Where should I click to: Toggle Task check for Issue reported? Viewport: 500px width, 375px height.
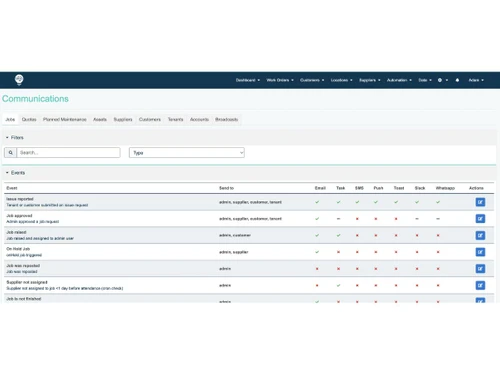[x=338, y=202]
